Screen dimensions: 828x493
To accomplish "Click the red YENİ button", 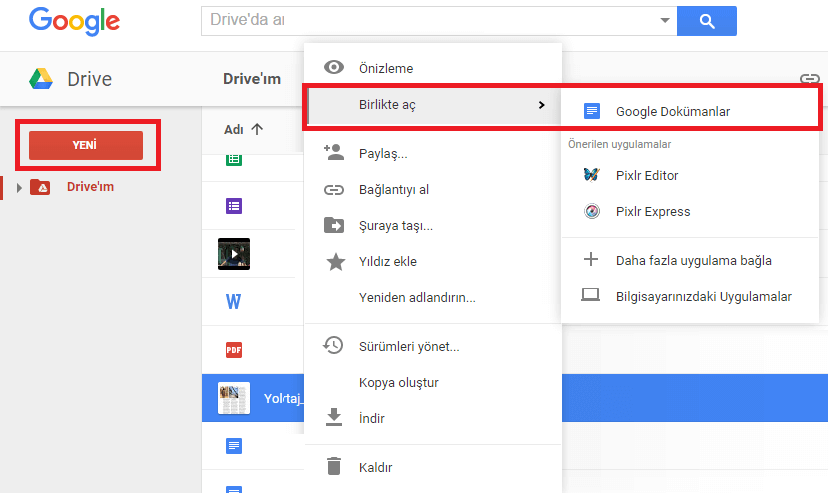I will tap(86, 145).
